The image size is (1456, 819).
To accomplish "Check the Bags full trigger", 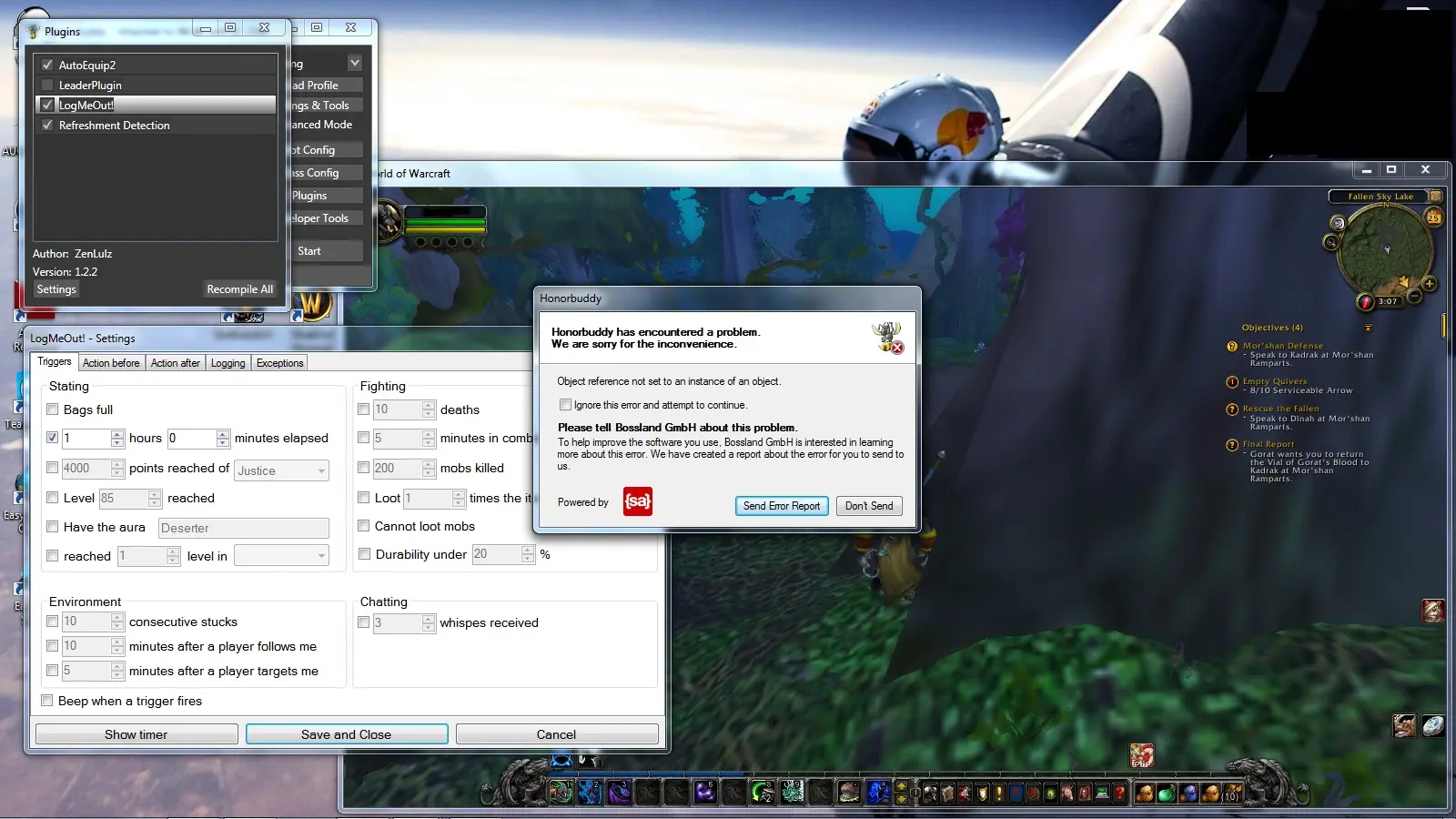I will 53,409.
